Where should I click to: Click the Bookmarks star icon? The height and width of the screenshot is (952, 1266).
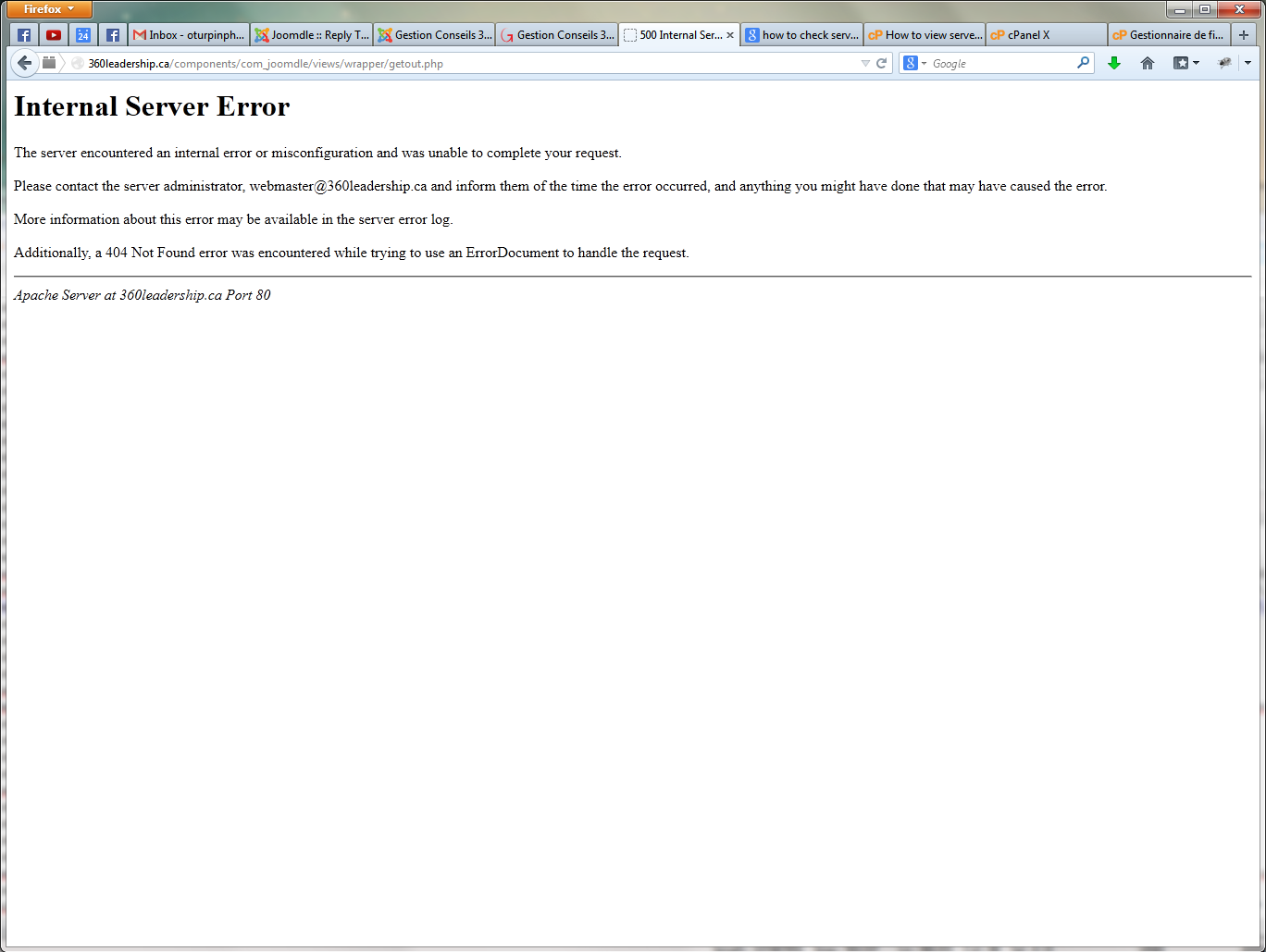click(1181, 63)
